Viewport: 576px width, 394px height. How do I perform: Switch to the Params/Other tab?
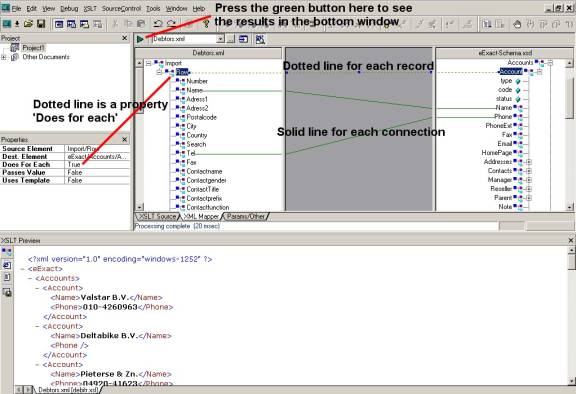tap(246, 217)
